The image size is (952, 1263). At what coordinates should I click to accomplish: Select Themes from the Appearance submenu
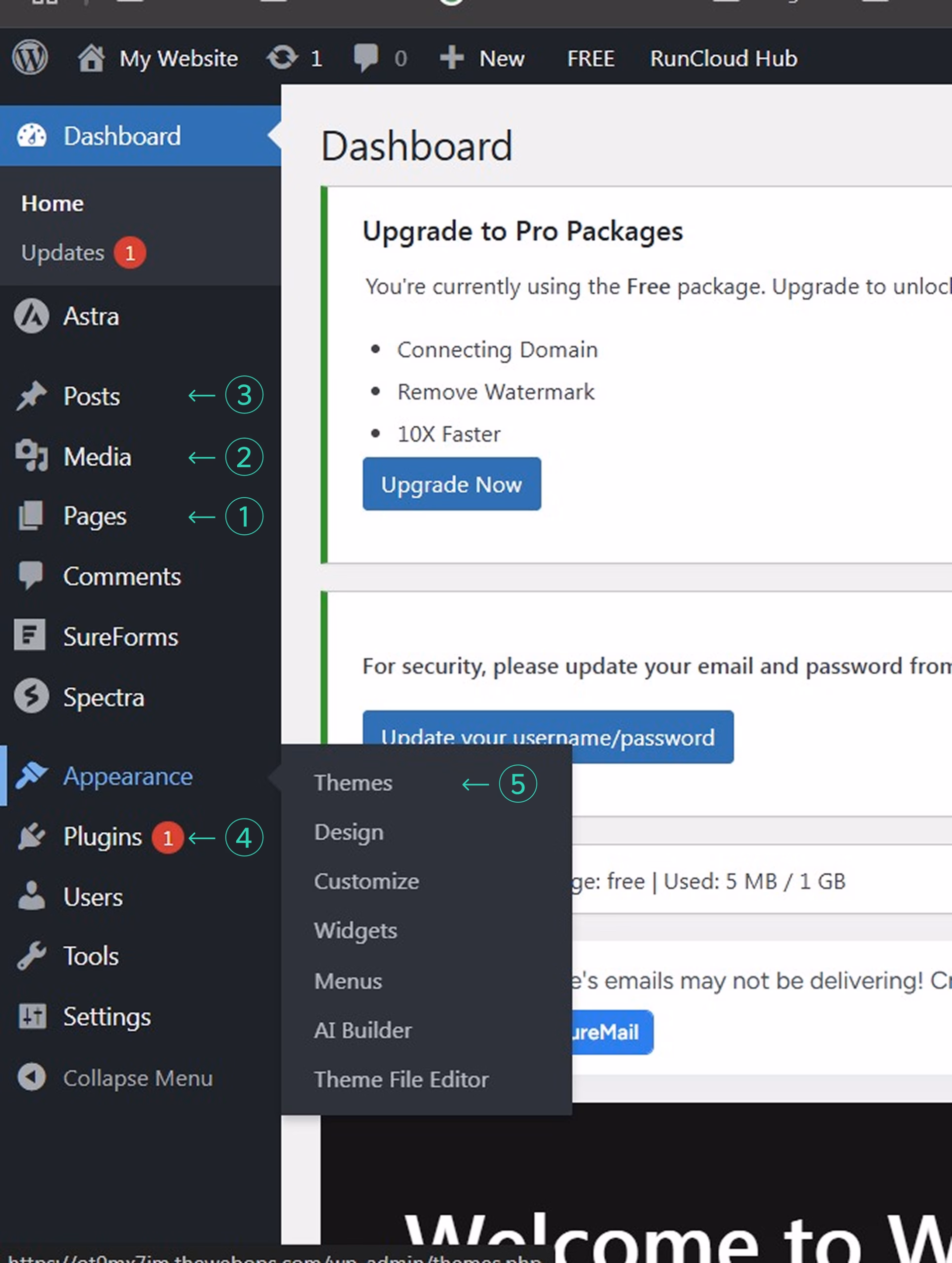point(353,783)
